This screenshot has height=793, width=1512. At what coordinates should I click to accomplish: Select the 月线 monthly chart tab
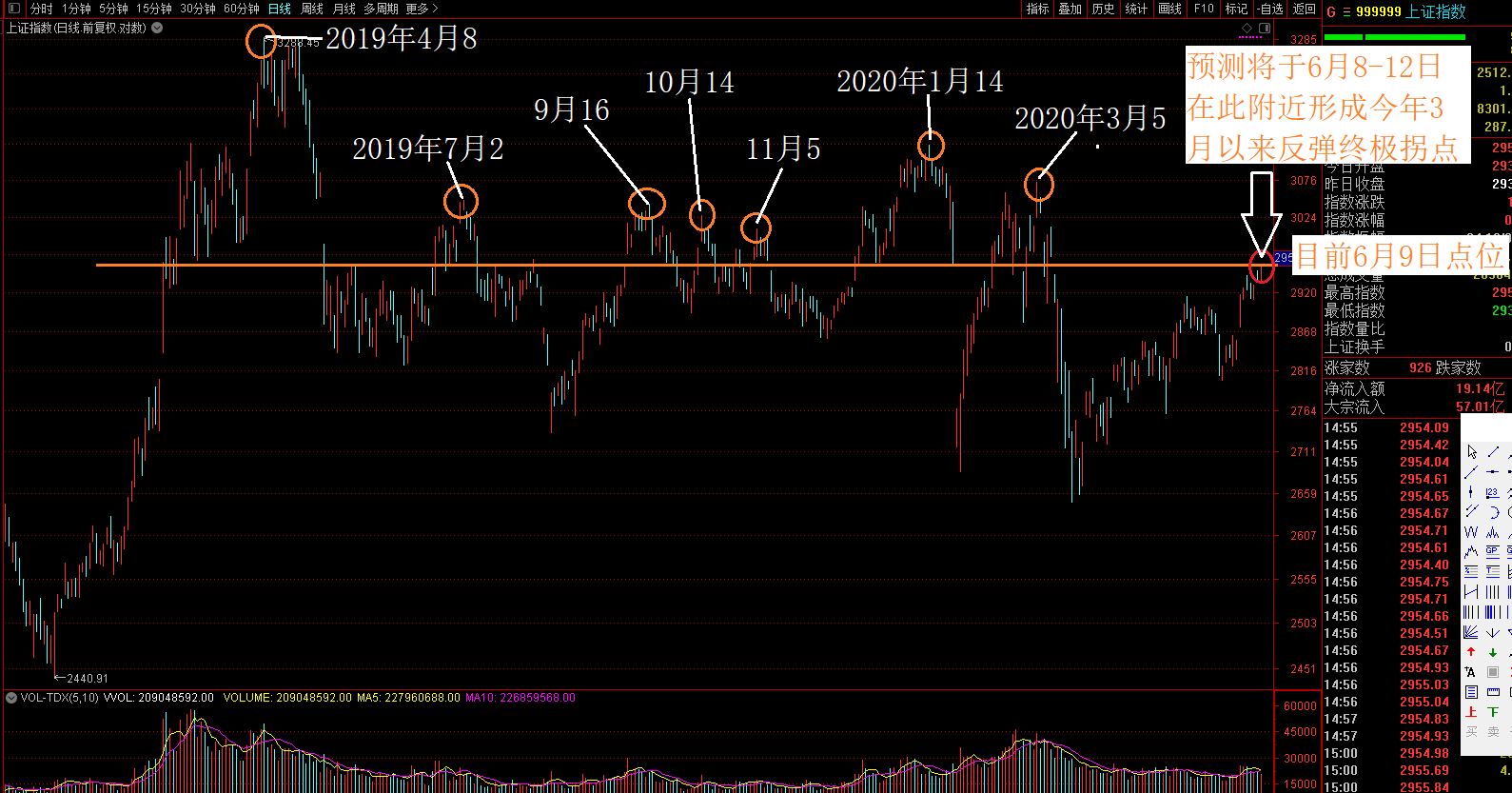[344, 9]
